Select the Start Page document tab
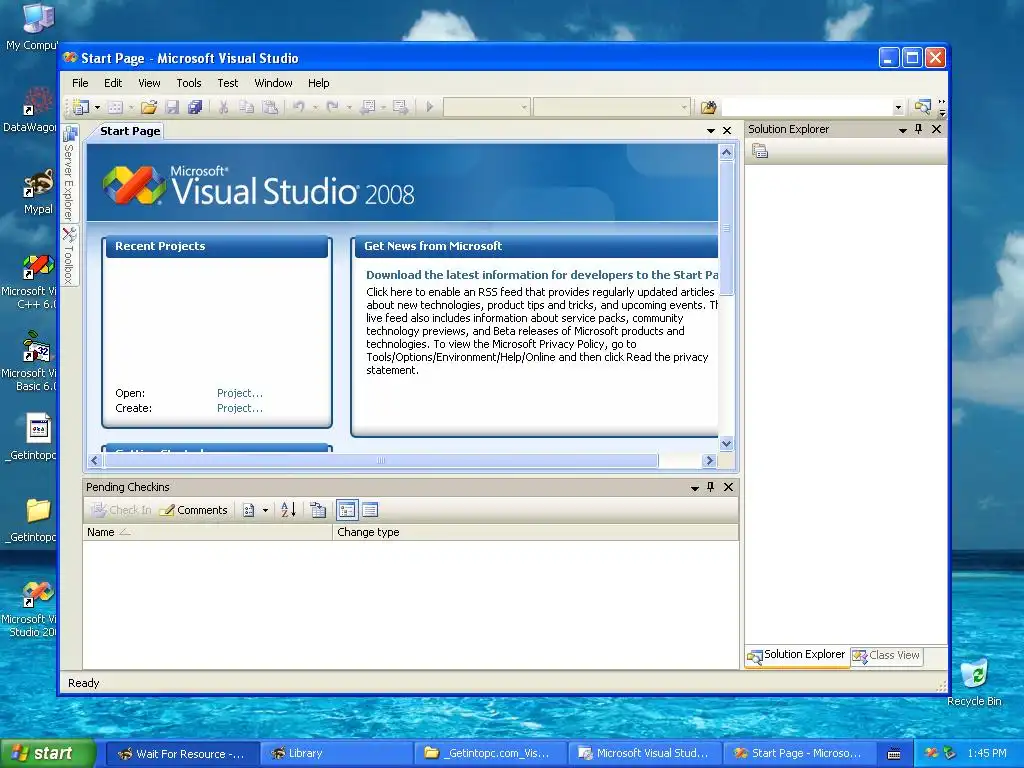The height and width of the screenshot is (768, 1024). [x=130, y=131]
